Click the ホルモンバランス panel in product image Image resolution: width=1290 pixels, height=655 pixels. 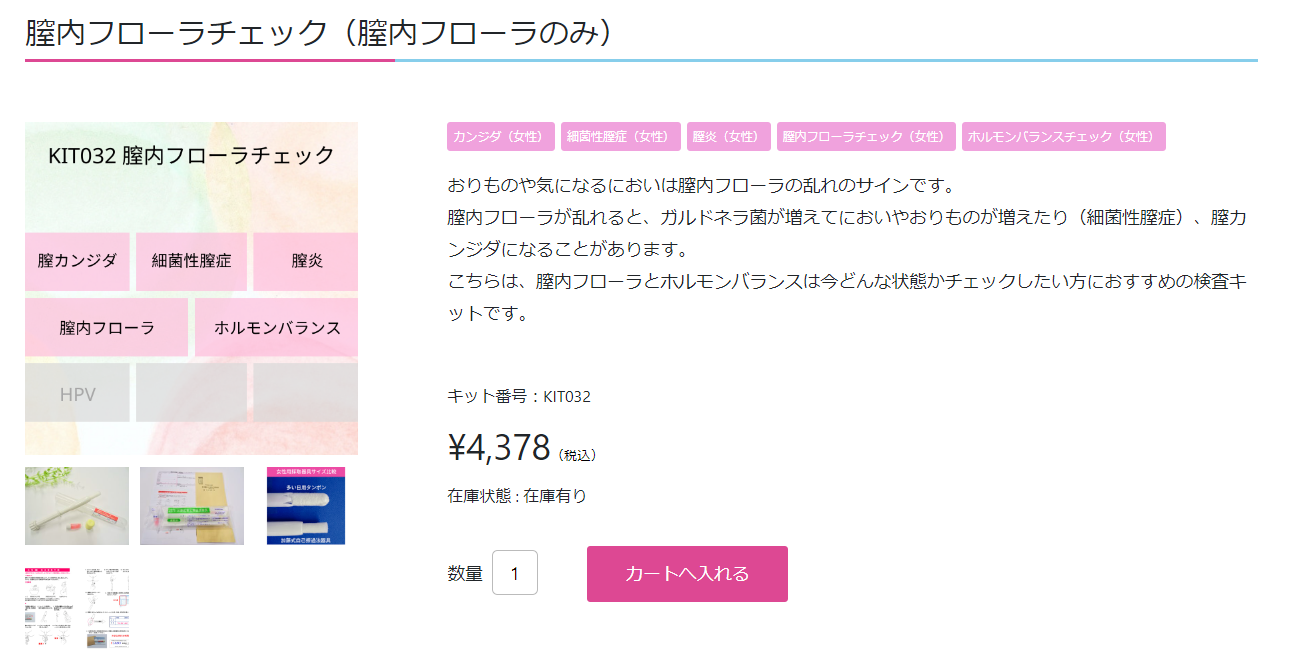click(277, 327)
